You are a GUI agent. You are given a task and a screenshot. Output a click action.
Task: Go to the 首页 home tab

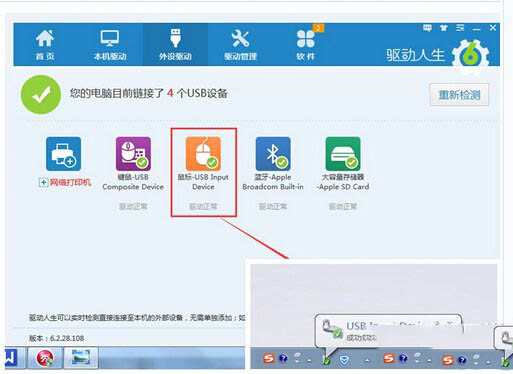tap(45, 45)
